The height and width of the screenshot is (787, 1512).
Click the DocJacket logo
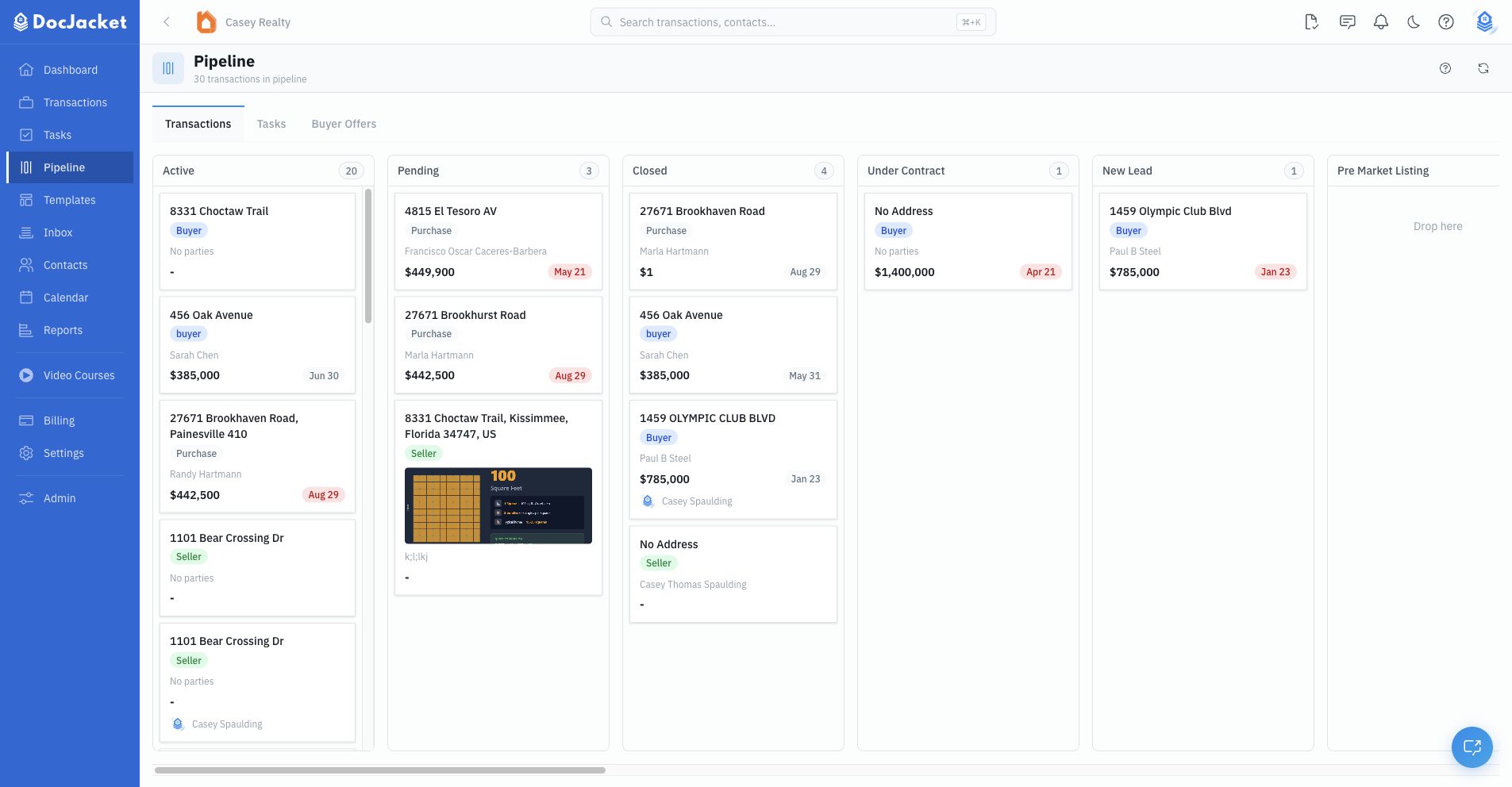[70, 22]
